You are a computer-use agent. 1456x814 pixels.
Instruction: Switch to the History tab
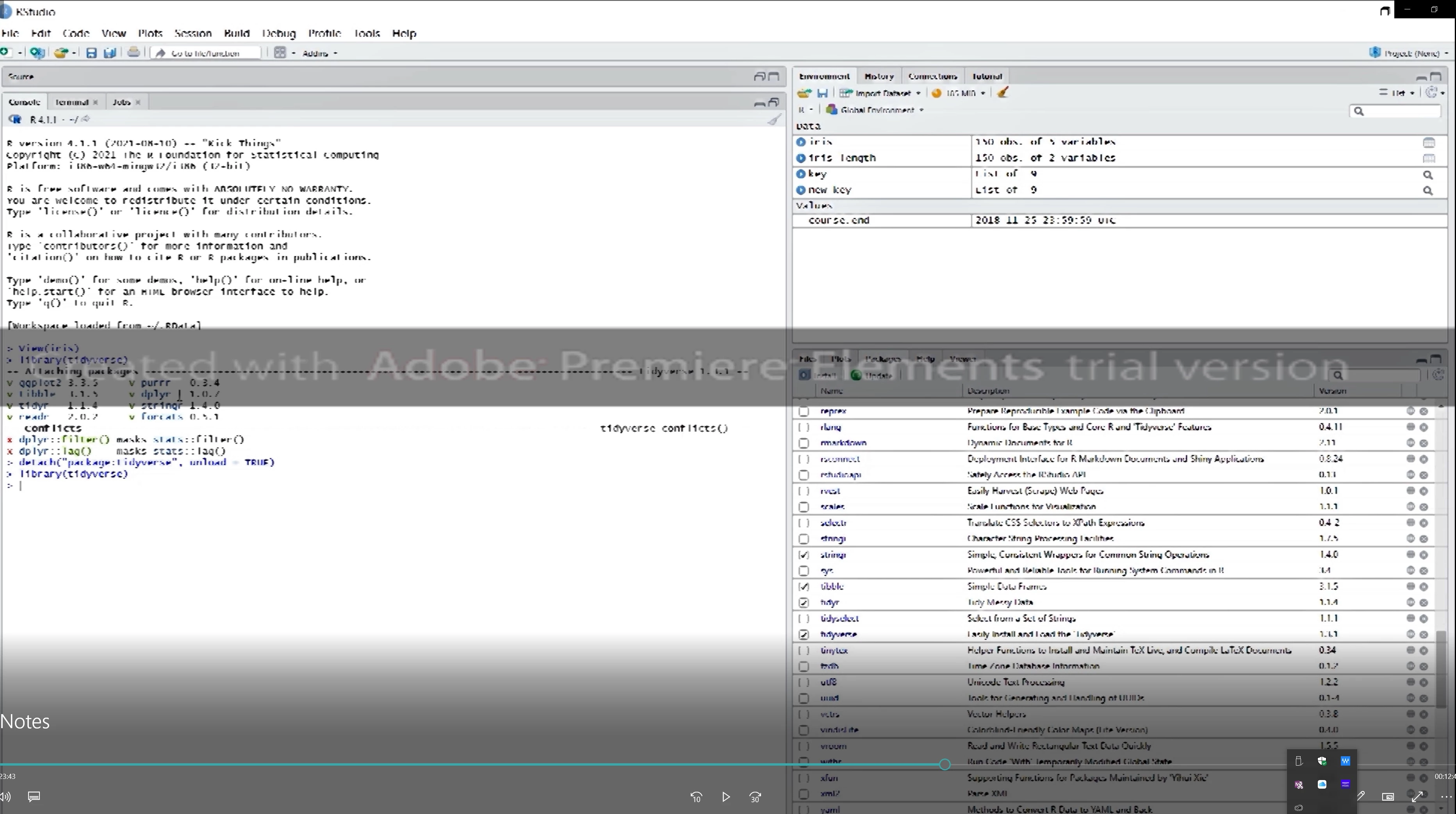pos(879,76)
